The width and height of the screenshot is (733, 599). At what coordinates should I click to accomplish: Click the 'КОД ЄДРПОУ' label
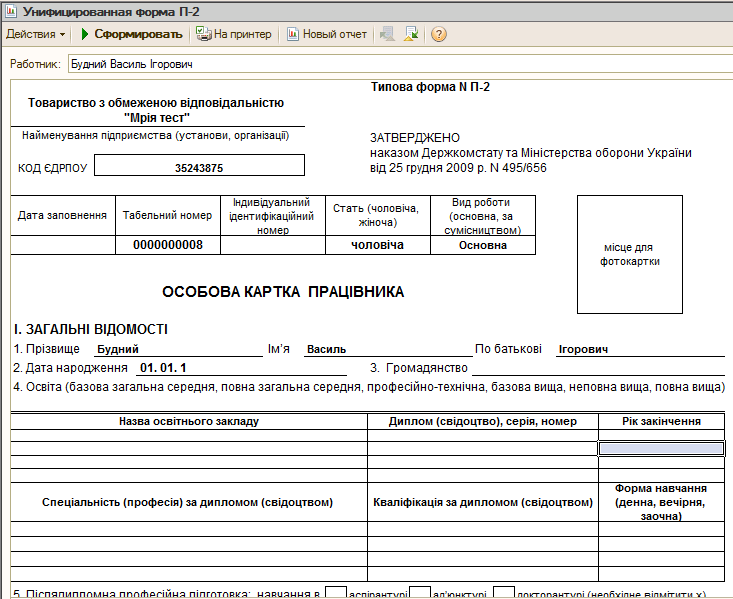pyautogui.click(x=53, y=168)
